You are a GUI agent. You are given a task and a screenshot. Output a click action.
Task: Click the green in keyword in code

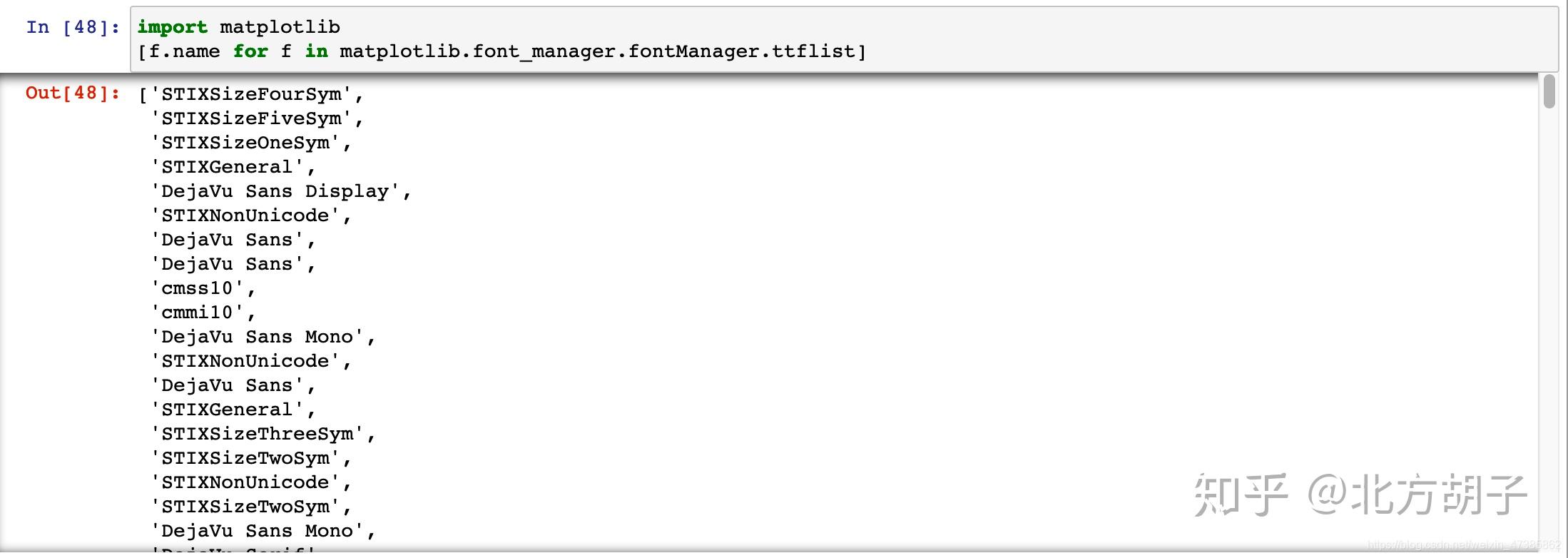pos(317,51)
